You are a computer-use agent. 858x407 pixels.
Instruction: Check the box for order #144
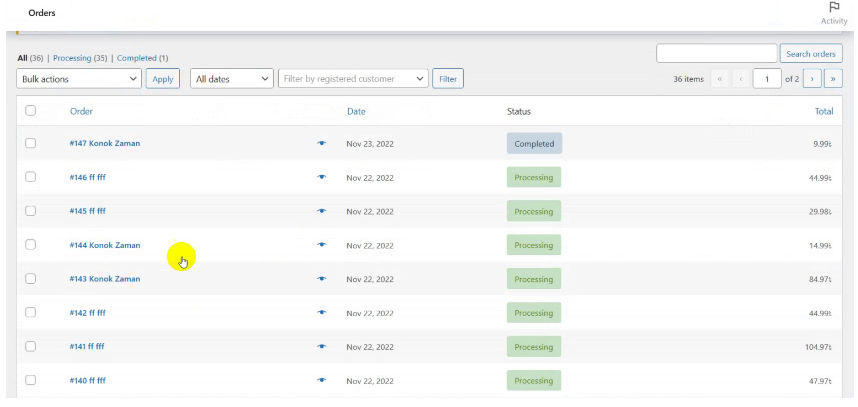tap(31, 245)
